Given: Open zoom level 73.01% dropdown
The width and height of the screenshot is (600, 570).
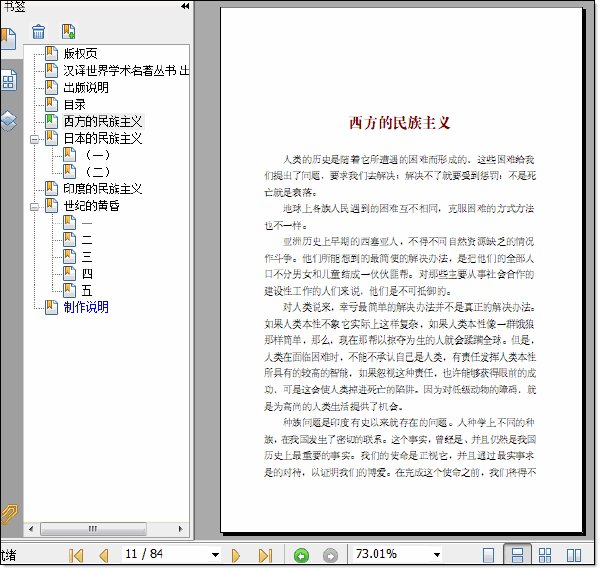Looking at the screenshot, I should [437, 555].
